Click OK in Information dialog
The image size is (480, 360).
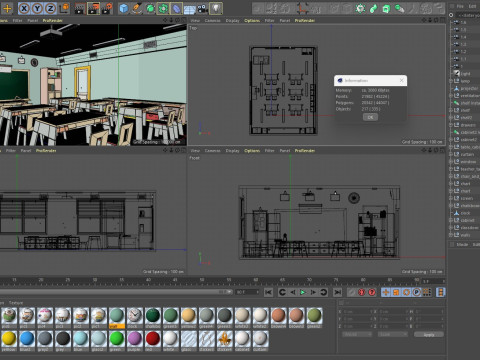coord(370,117)
